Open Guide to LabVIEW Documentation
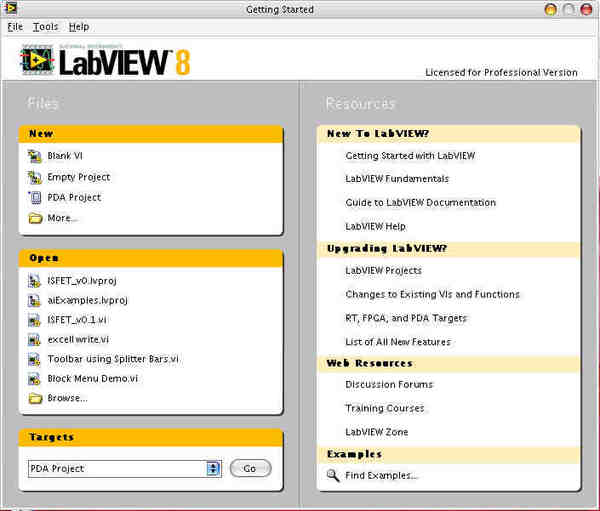This screenshot has width=600, height=511. [421, 203]
